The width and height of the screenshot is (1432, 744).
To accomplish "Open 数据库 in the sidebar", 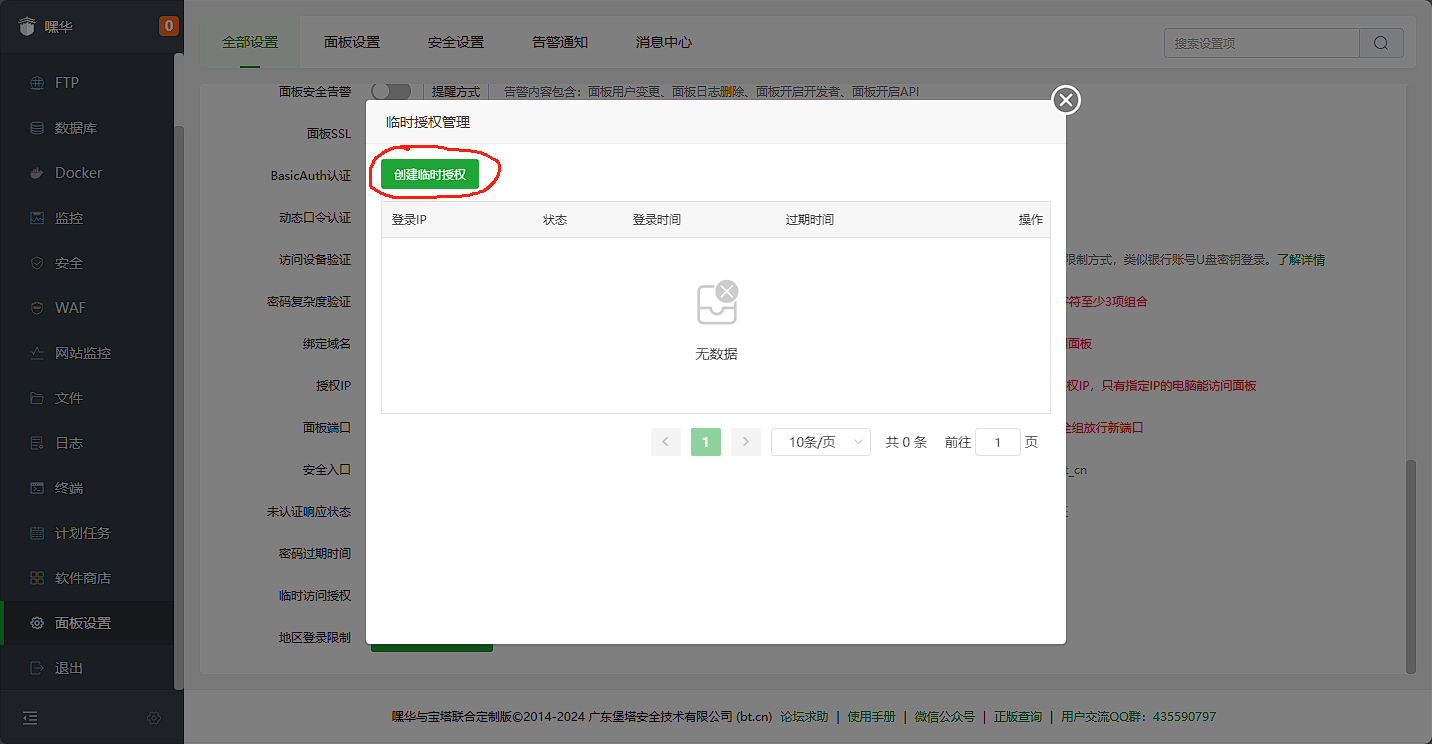I will coord(86,128).
